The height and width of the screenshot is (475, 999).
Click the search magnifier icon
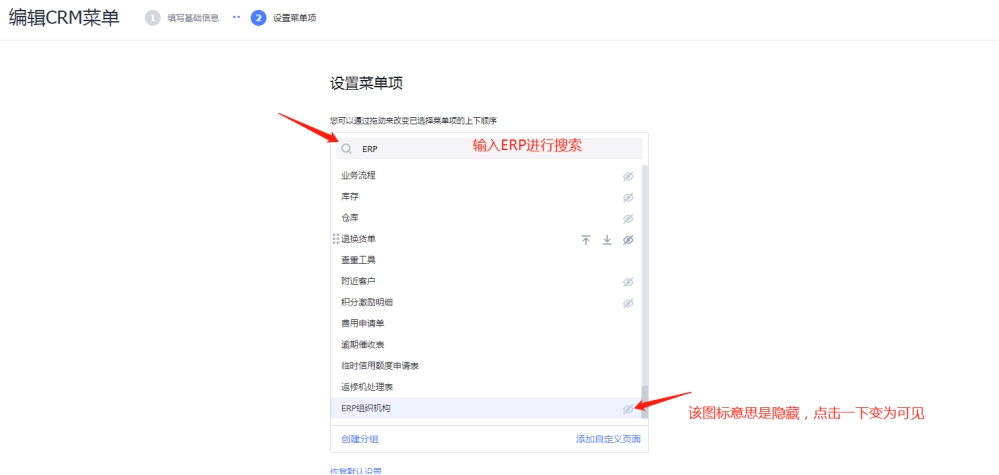click(346, 149)
